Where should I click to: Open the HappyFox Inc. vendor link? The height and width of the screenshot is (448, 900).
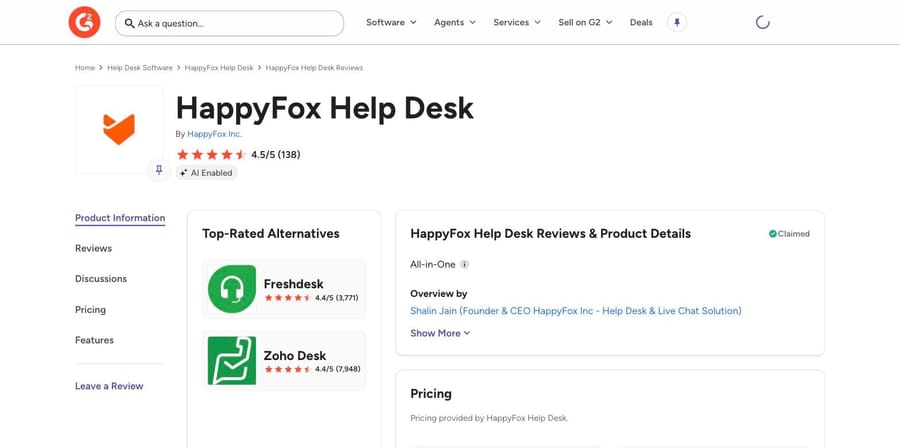pyautogui.click(x=215, y=134)
